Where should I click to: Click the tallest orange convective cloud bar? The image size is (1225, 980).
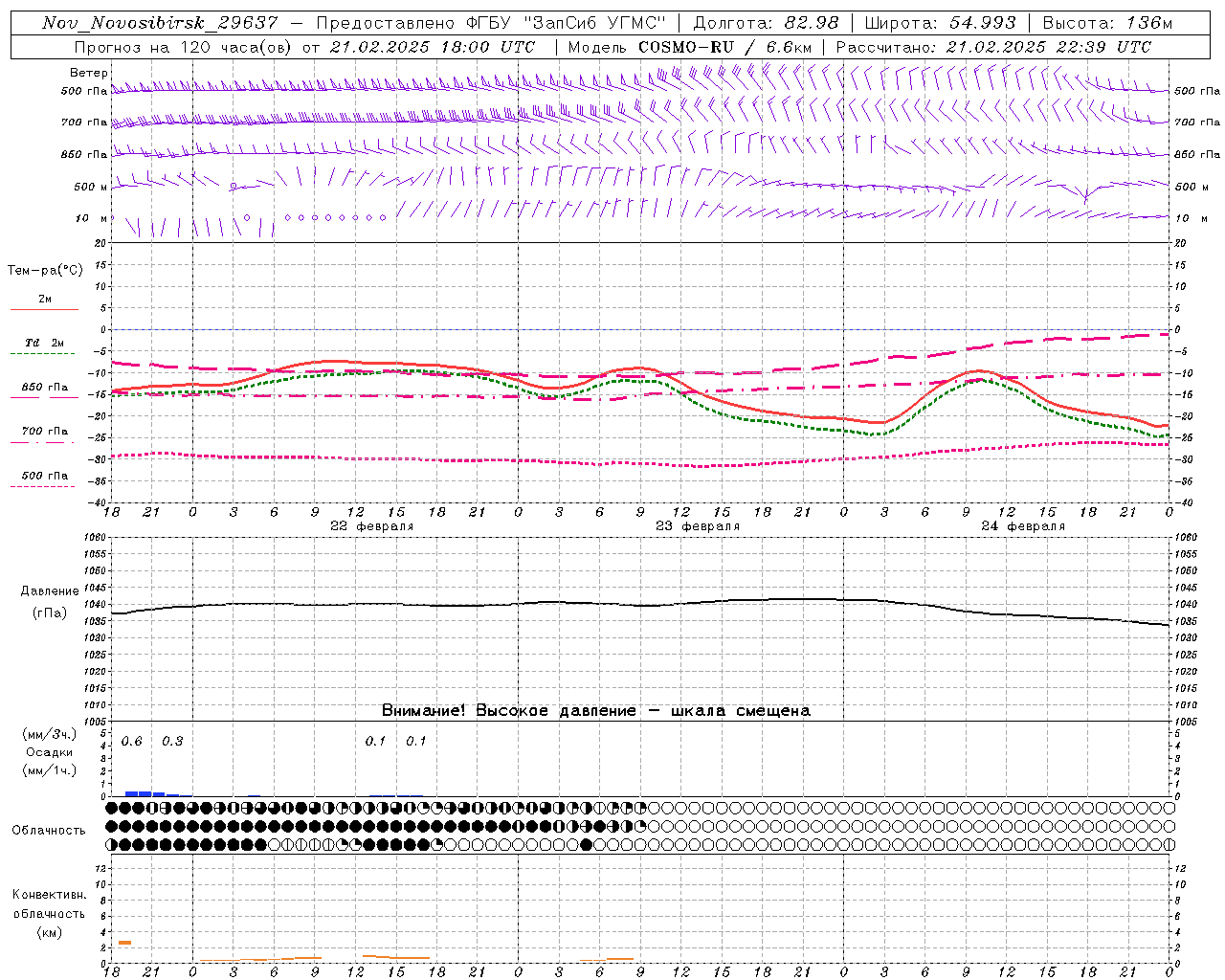pyautogui.click(x=124, y=943)
